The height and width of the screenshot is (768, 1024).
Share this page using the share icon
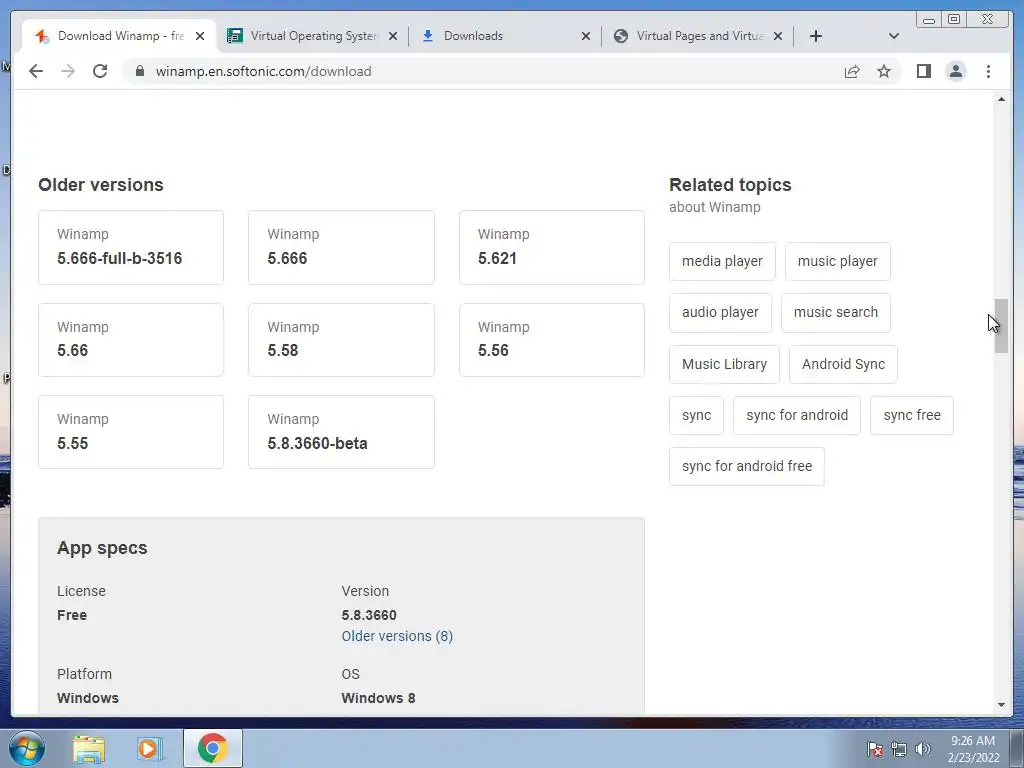tap(852, 71)
